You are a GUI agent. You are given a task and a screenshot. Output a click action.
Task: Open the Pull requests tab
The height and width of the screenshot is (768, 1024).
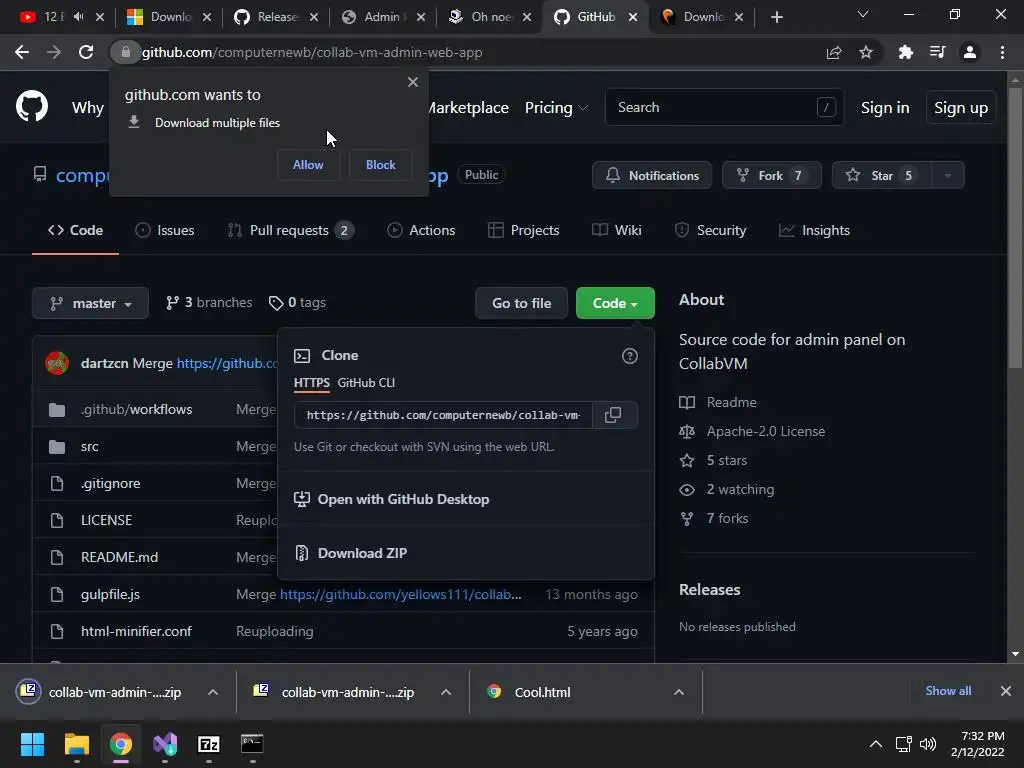[x=291, y=231]
